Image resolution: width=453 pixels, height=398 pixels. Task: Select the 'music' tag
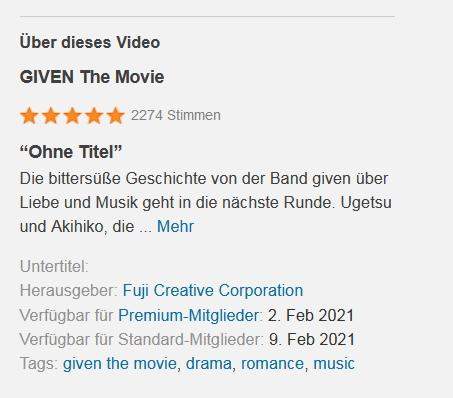[x=334, y=363]
